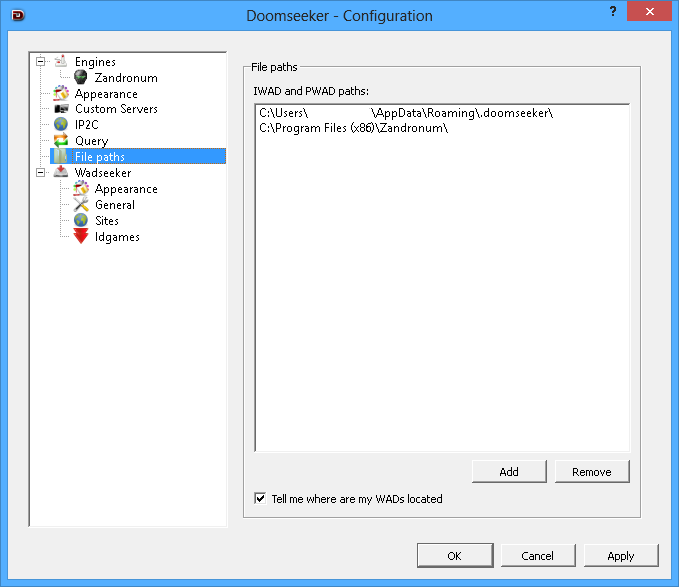Click the File paths folder icon
The image size is (679, 587).
(x=61, y=156)
